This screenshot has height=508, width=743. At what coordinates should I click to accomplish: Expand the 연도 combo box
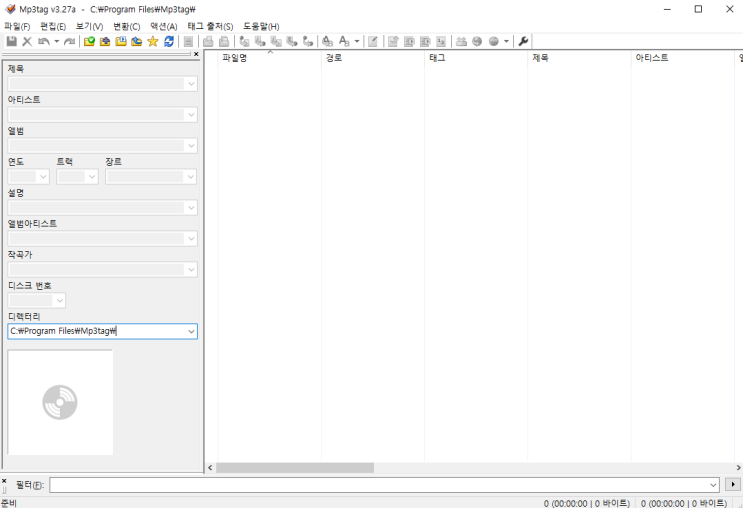click(x=43, y=177)
